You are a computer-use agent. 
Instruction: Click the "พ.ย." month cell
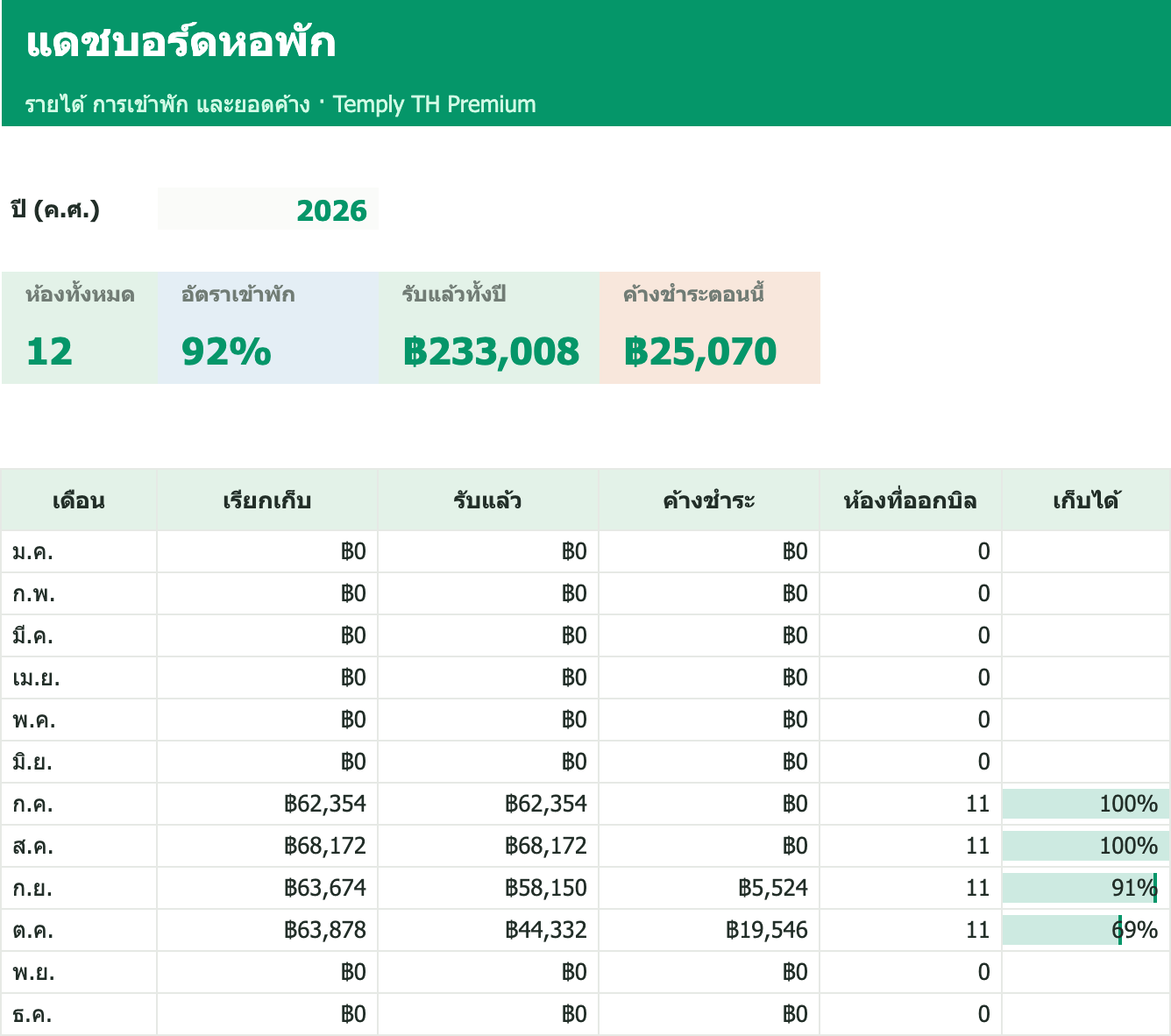point(79,972)
